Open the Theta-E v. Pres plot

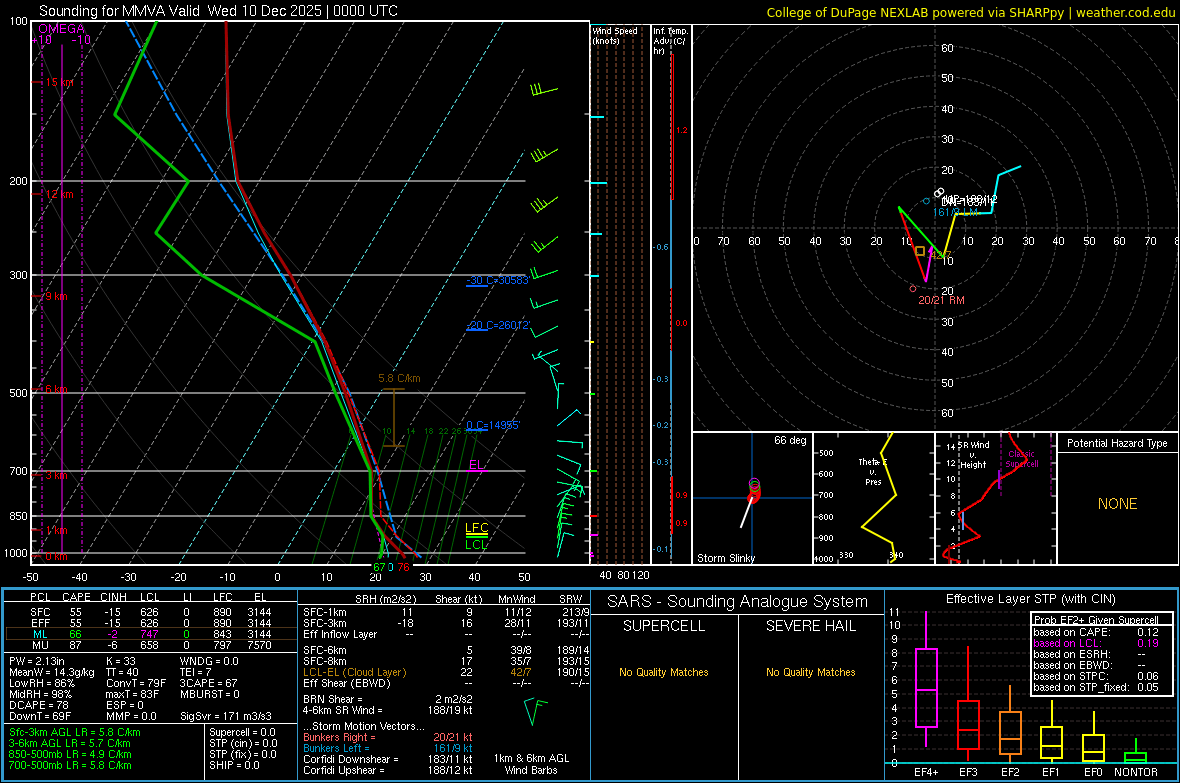click(873, 498)
